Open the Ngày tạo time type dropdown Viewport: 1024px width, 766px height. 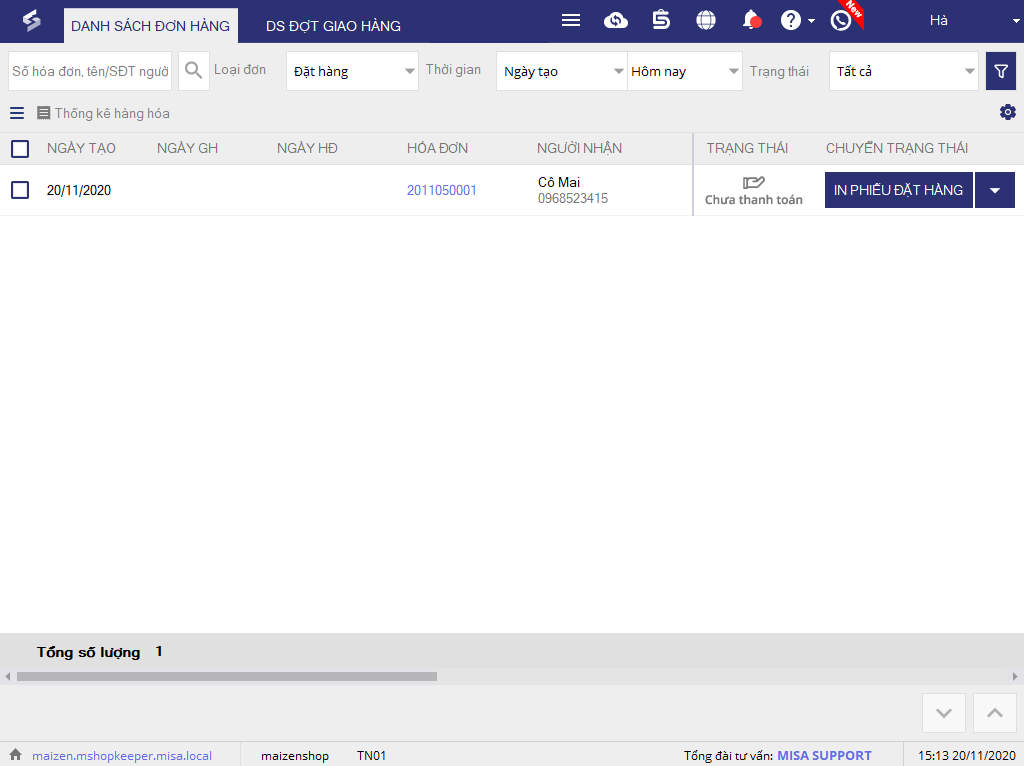coord(562,71)
